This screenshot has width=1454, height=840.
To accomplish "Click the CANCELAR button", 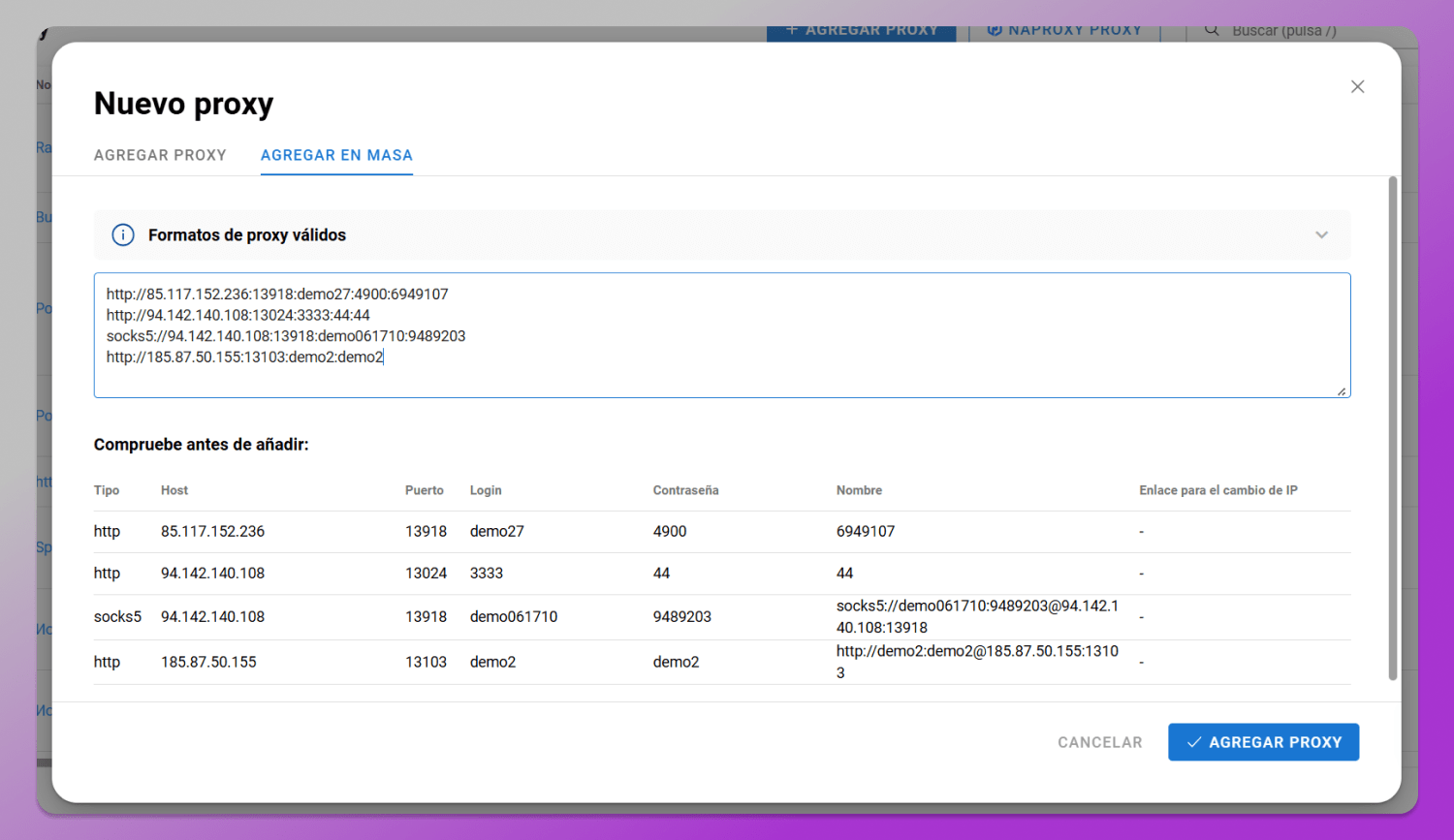I will coord(1099,742).
